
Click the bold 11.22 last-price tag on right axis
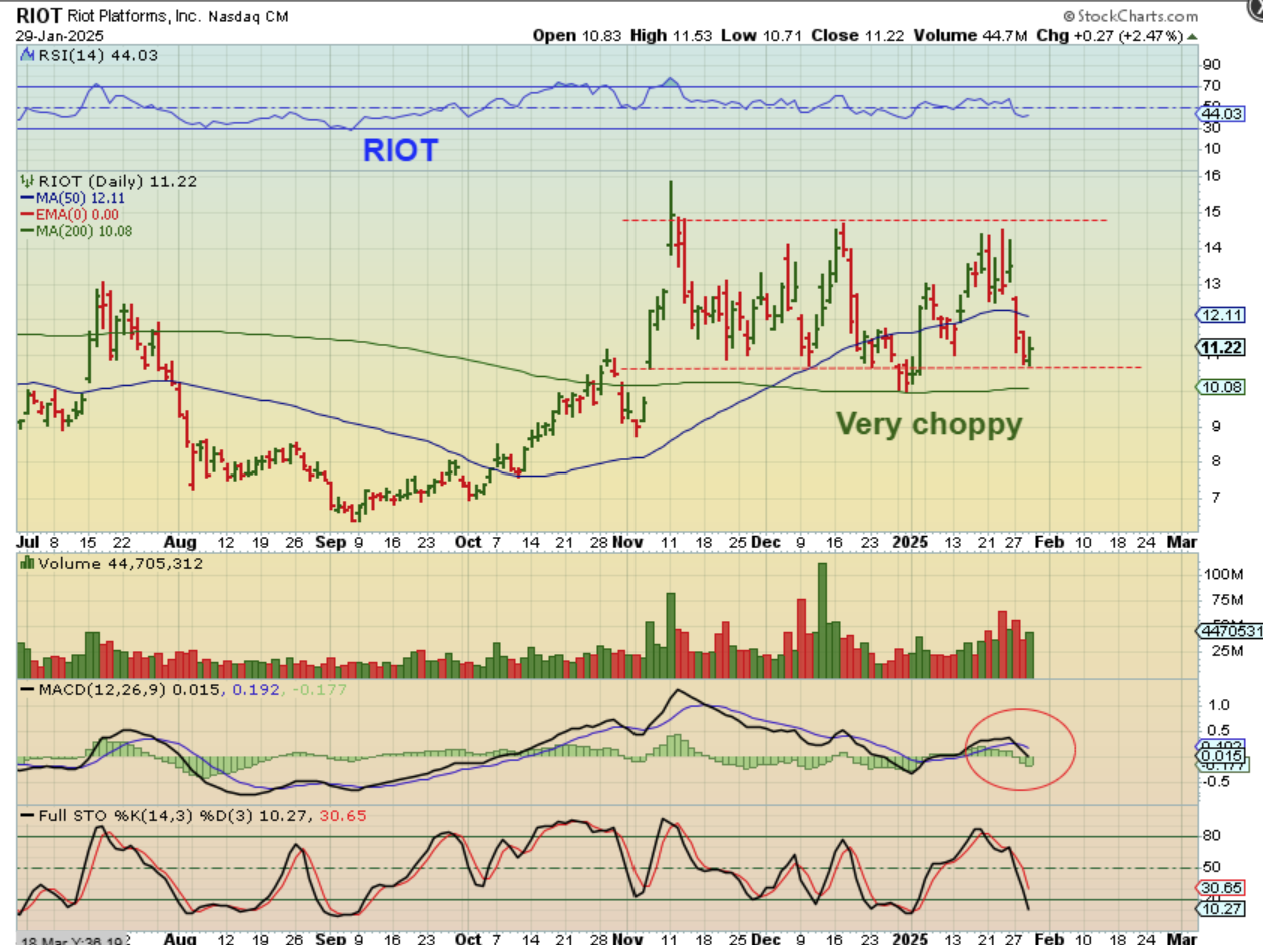[x=1221, y=347]
